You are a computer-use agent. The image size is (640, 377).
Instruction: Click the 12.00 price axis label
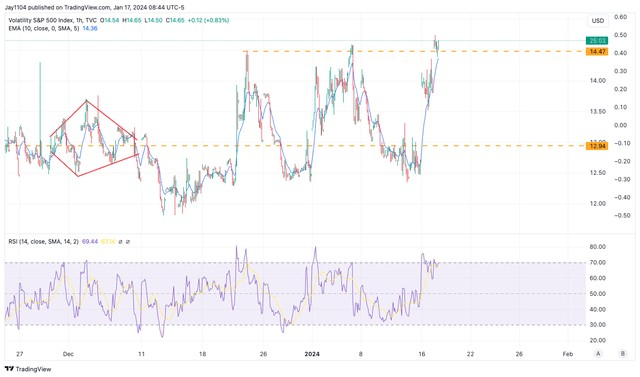pos(597,204)
